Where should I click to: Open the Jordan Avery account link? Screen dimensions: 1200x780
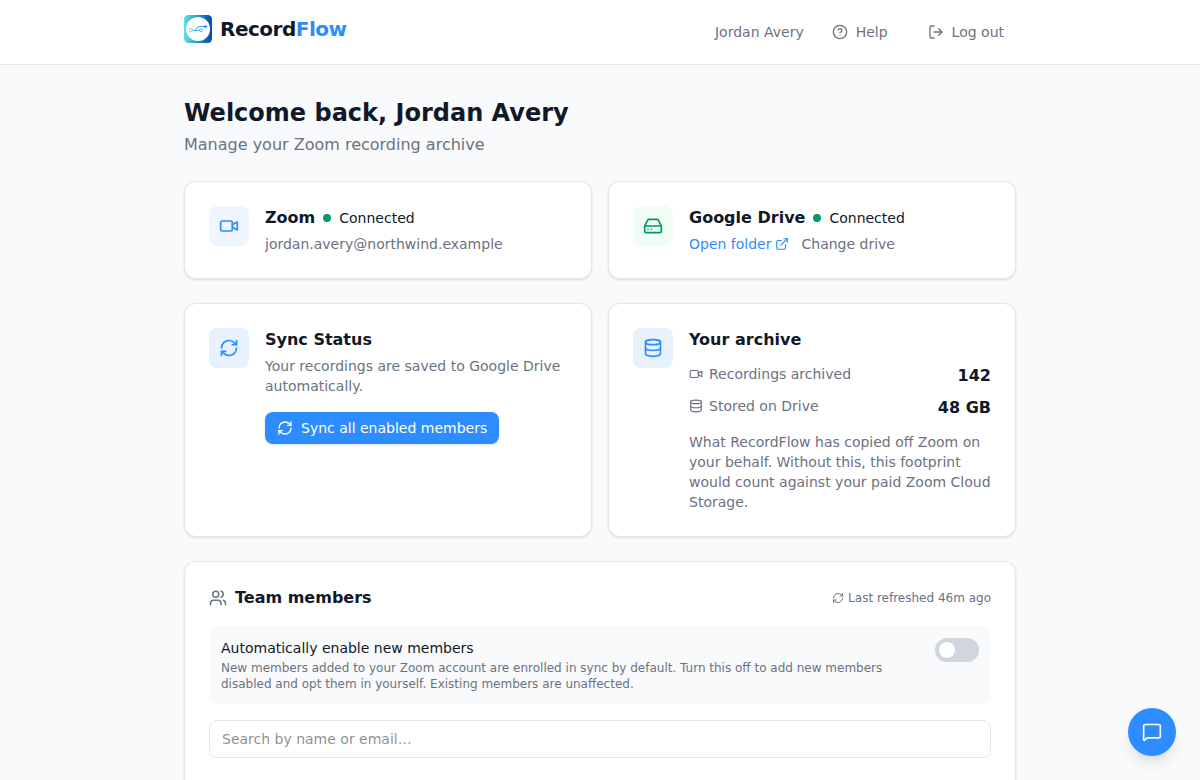click(759, 32)
